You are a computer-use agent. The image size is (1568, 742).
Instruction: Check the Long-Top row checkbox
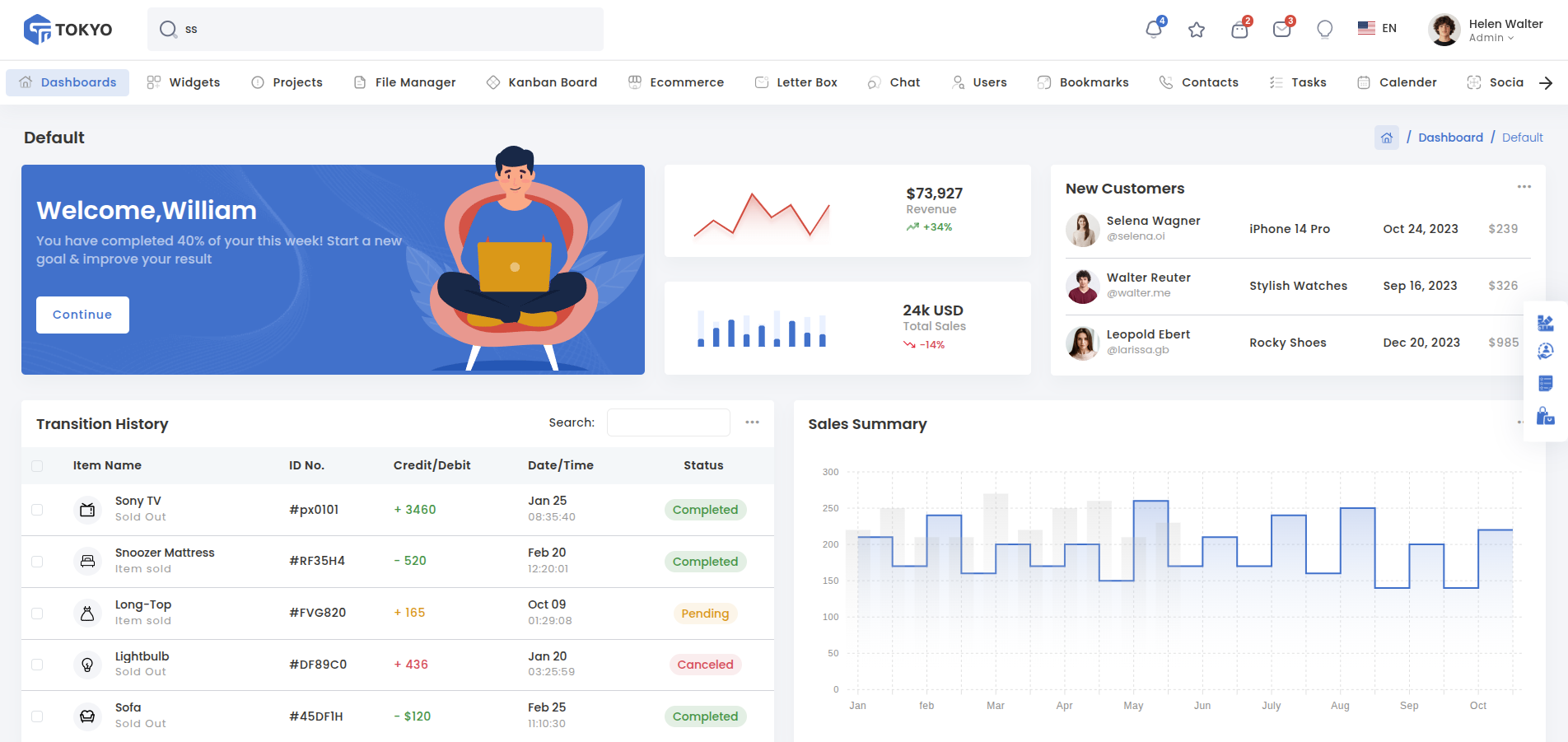[x=37, y=614]
